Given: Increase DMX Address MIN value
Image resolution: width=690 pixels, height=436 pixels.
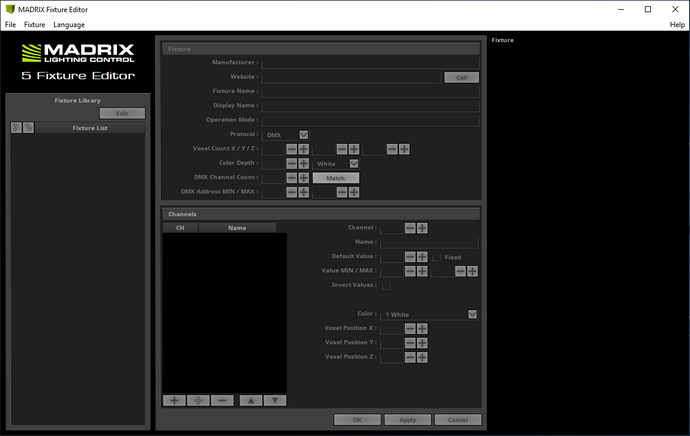Looking at the screenshot, I should 304,192.
